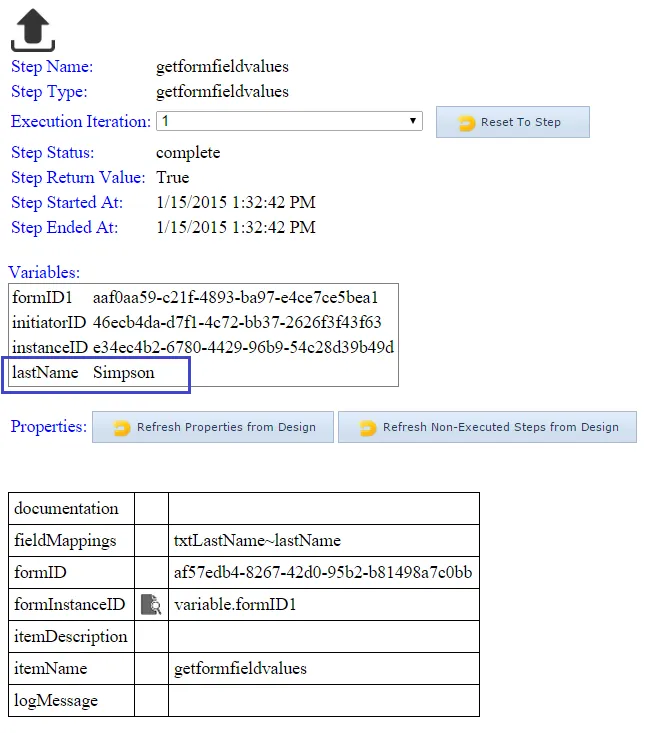Viewport: 662px width, 733px height.
Task: Click the formID property name cell
Action: click(x=72, y=572)
